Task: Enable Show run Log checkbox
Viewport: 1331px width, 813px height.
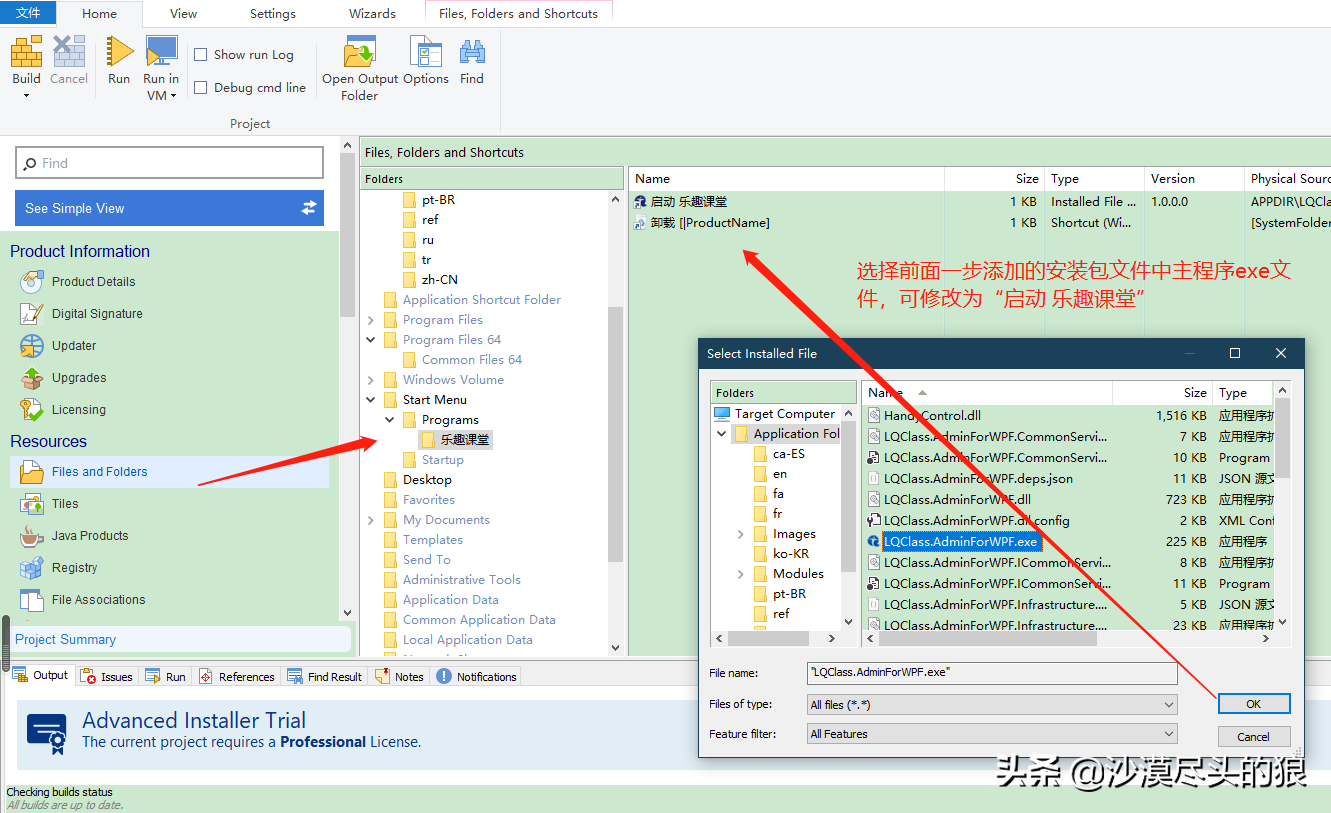Action: (201, 55)
